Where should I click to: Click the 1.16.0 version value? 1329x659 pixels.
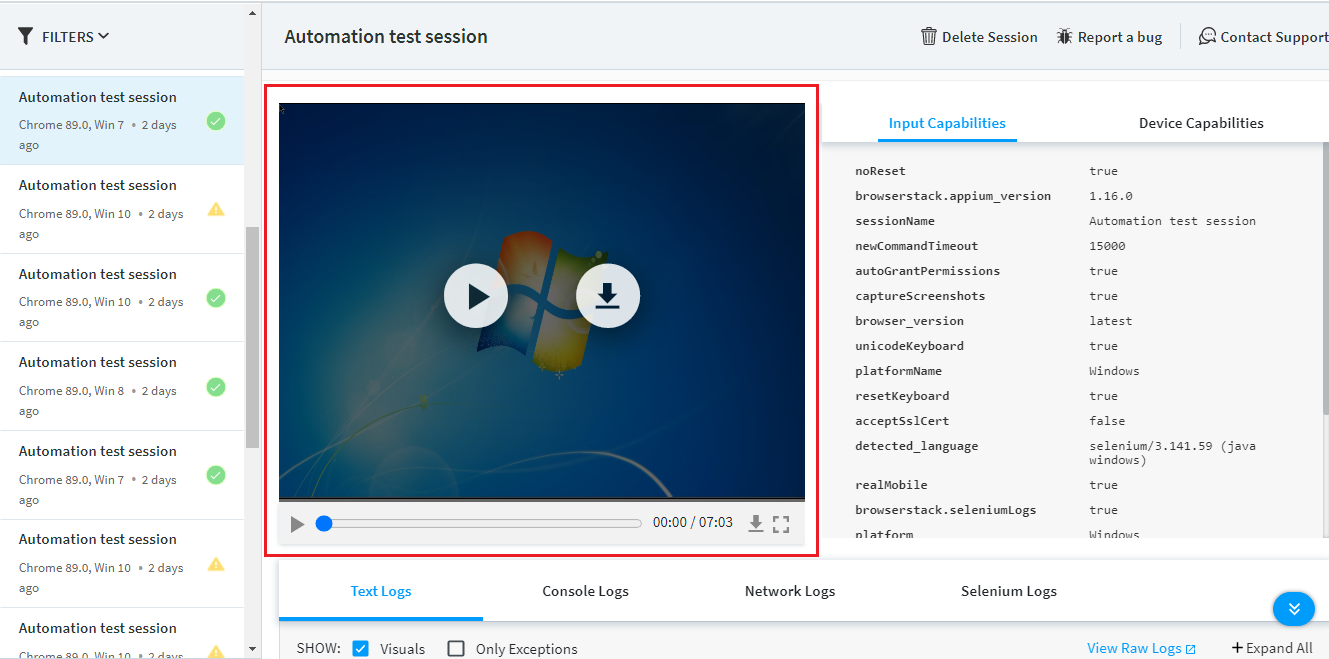coord(1111,196)
